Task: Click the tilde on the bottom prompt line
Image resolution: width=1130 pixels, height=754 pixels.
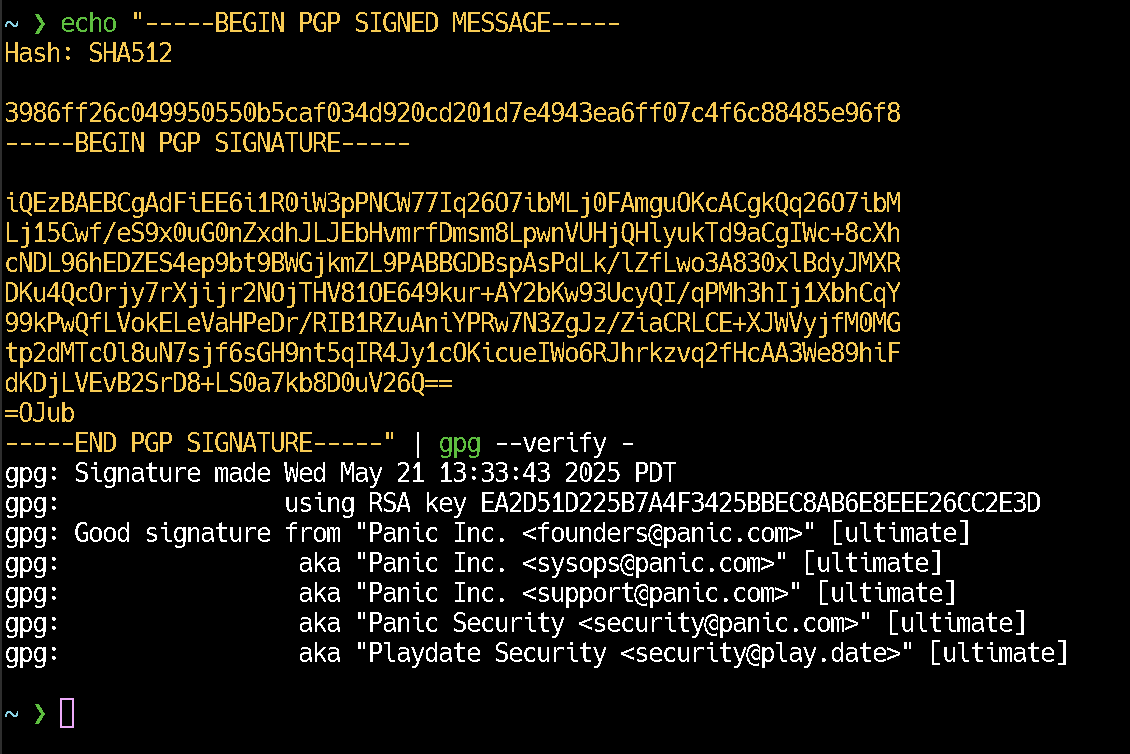Action: pos(12,714)
